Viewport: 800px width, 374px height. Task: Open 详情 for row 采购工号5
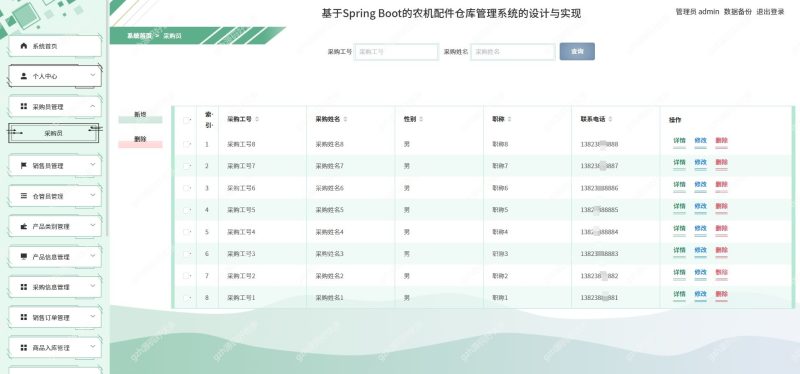point(679,207)
